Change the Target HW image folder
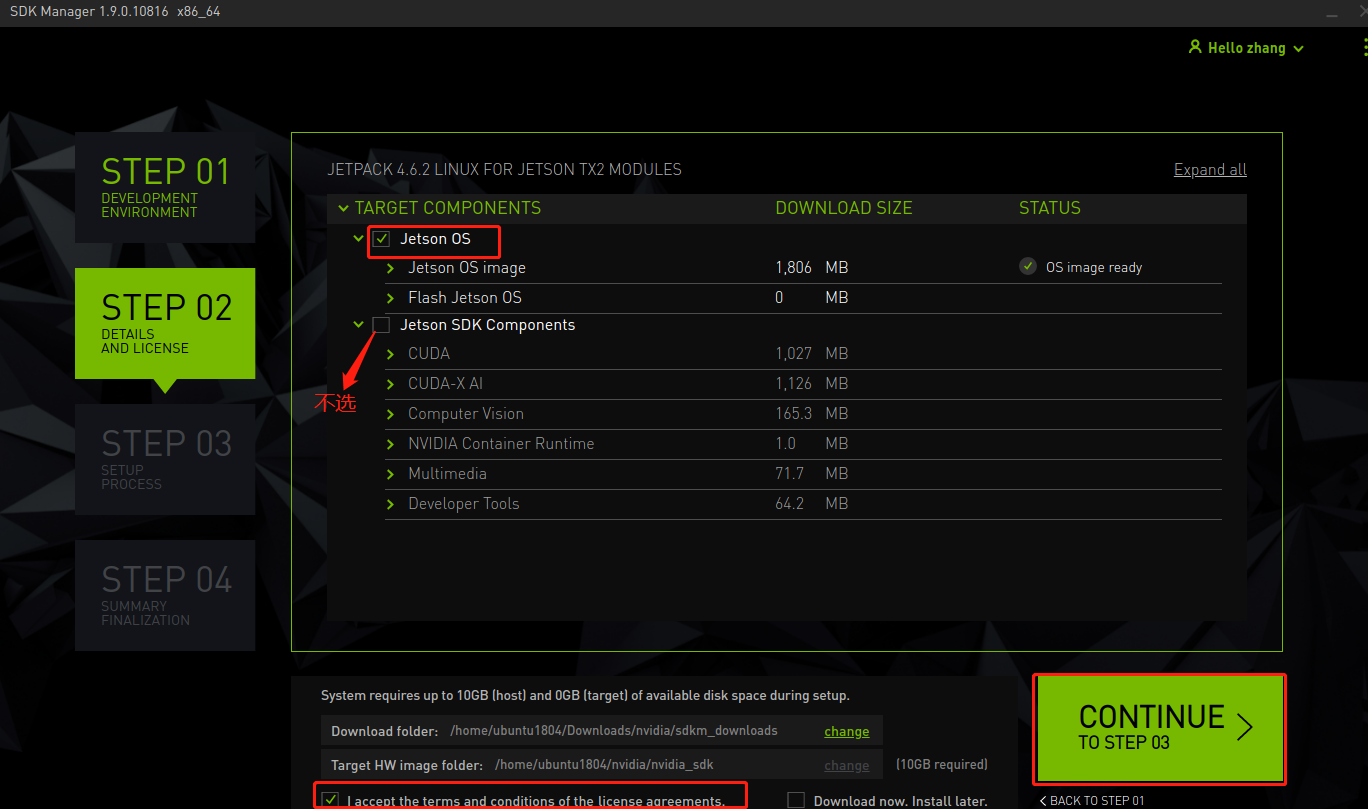1368x809 pixels. 846,765
